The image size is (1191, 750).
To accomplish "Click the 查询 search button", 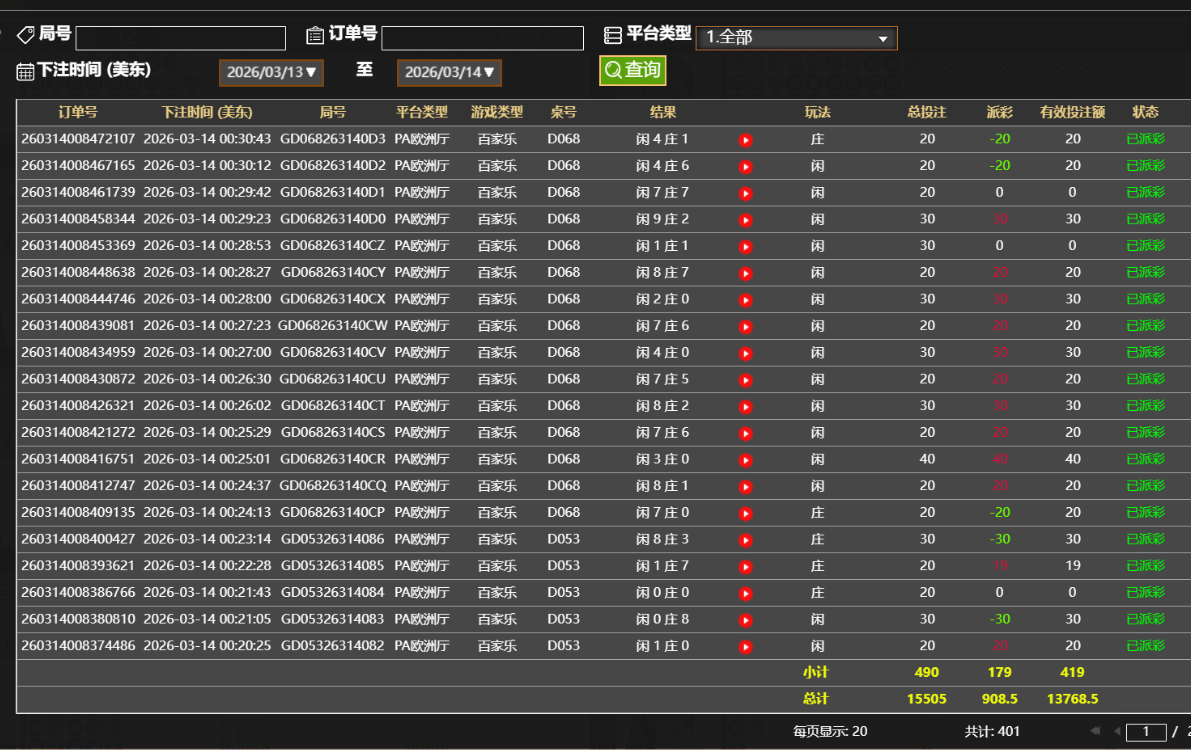I will (632, 70).
